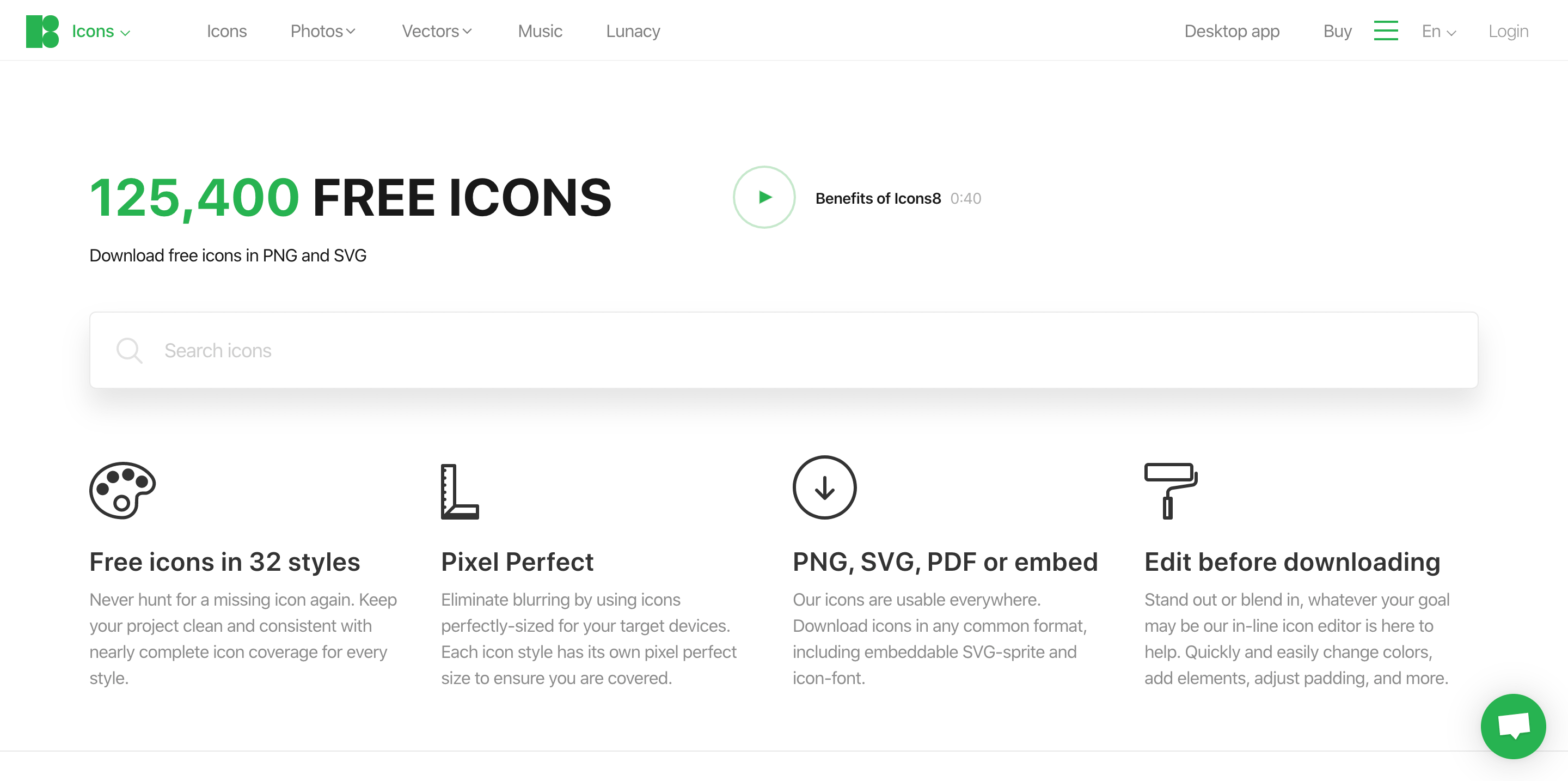Viewport: 1568px width, 781px height.
Task: Click the Music tab in navigation
Action: 541,30
